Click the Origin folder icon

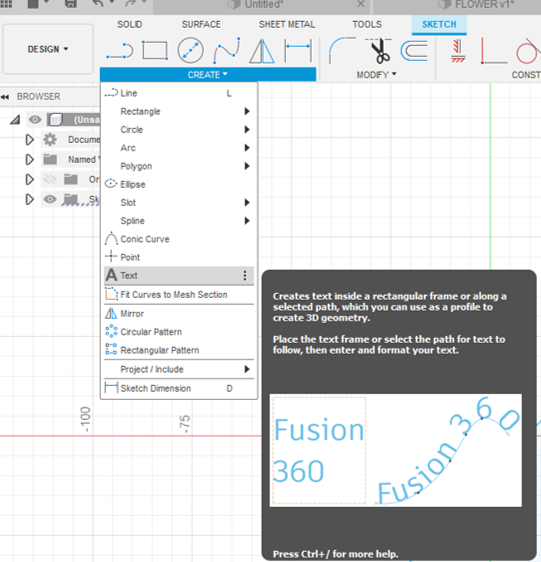point(71,179)
